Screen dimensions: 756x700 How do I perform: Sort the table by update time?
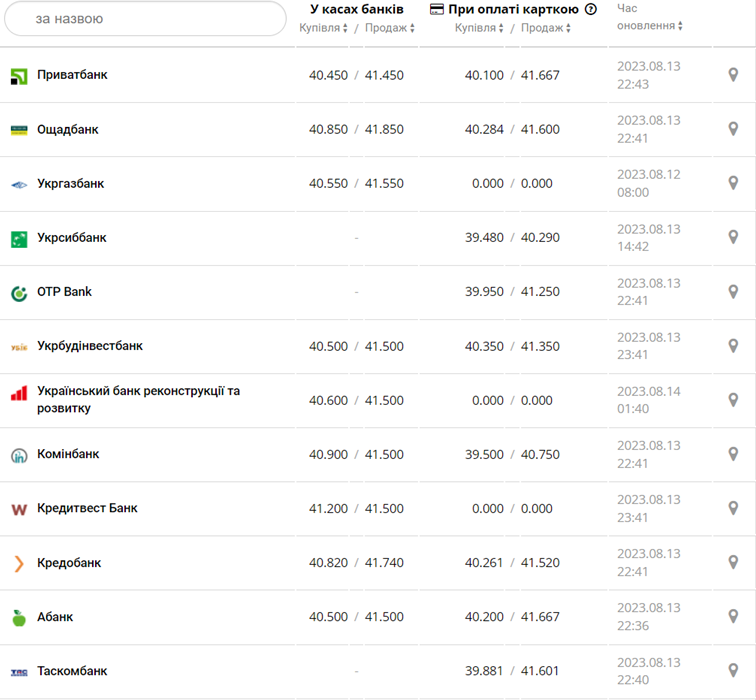pos(650,26)
